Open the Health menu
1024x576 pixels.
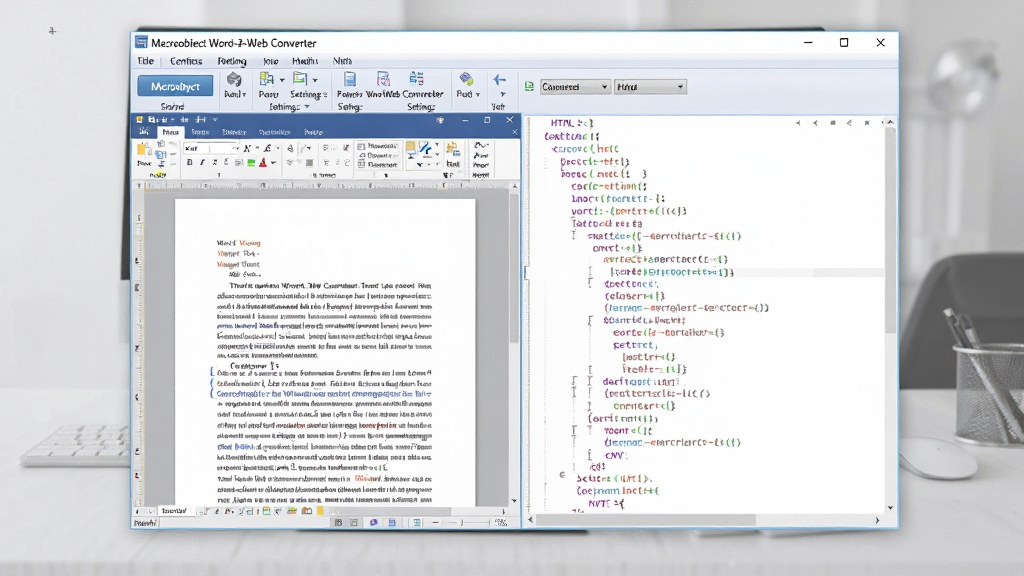(305, 61)
